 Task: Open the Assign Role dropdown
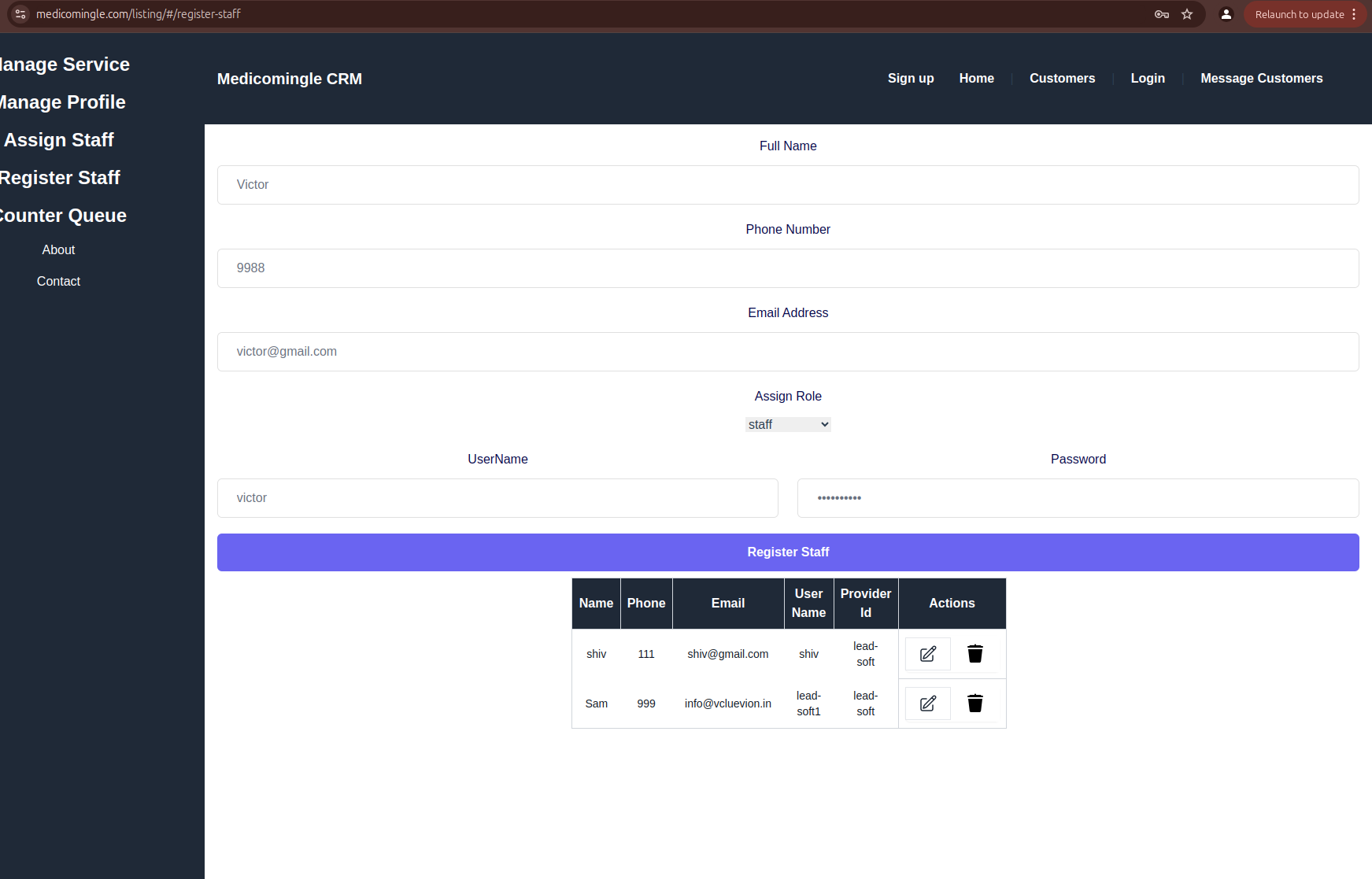788,424
